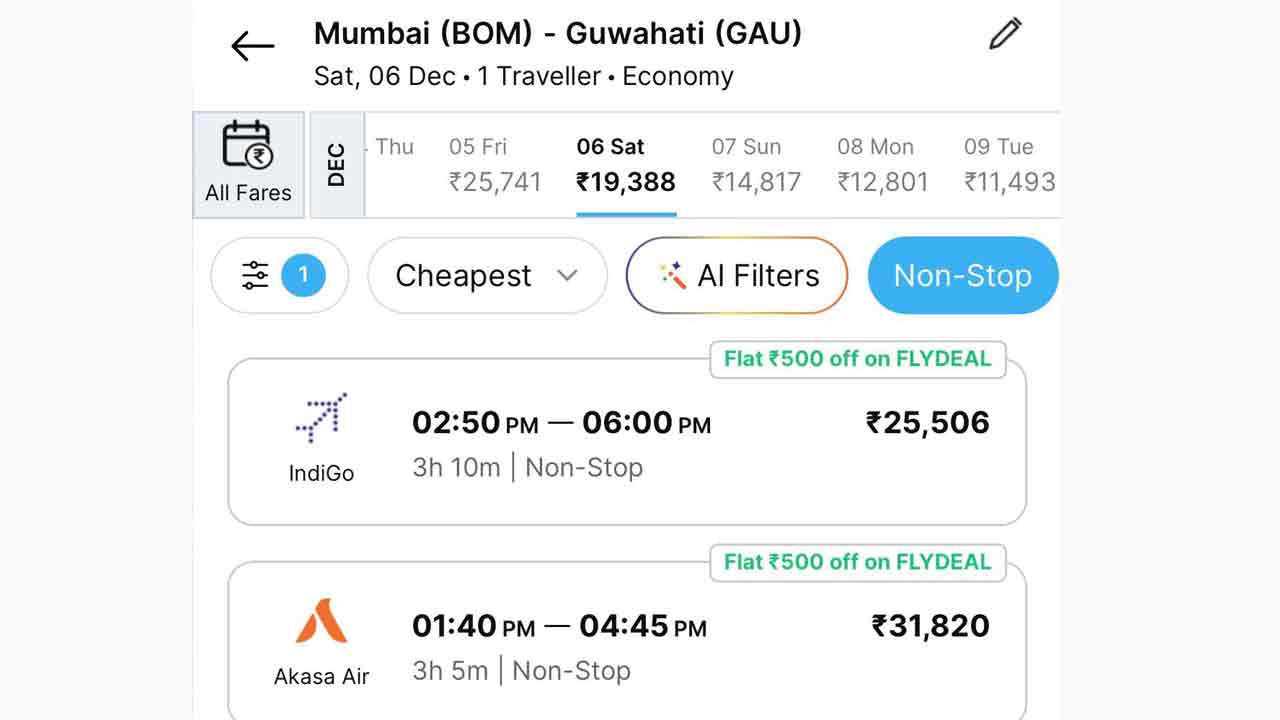Select the 05 Fri date tab
Screen dimensions: 1280x720
[494, 165]
